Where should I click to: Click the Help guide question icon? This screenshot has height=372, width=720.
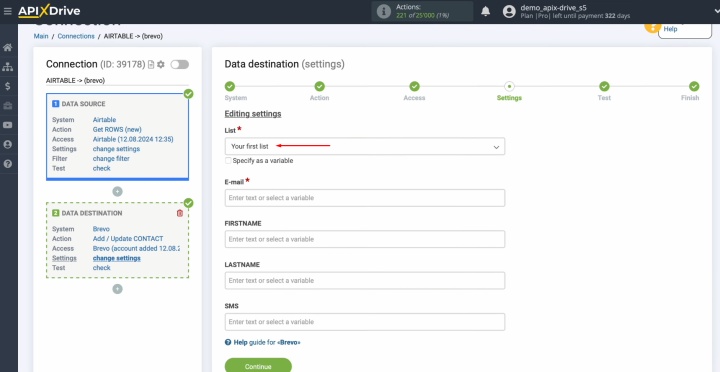coord(228,342)
